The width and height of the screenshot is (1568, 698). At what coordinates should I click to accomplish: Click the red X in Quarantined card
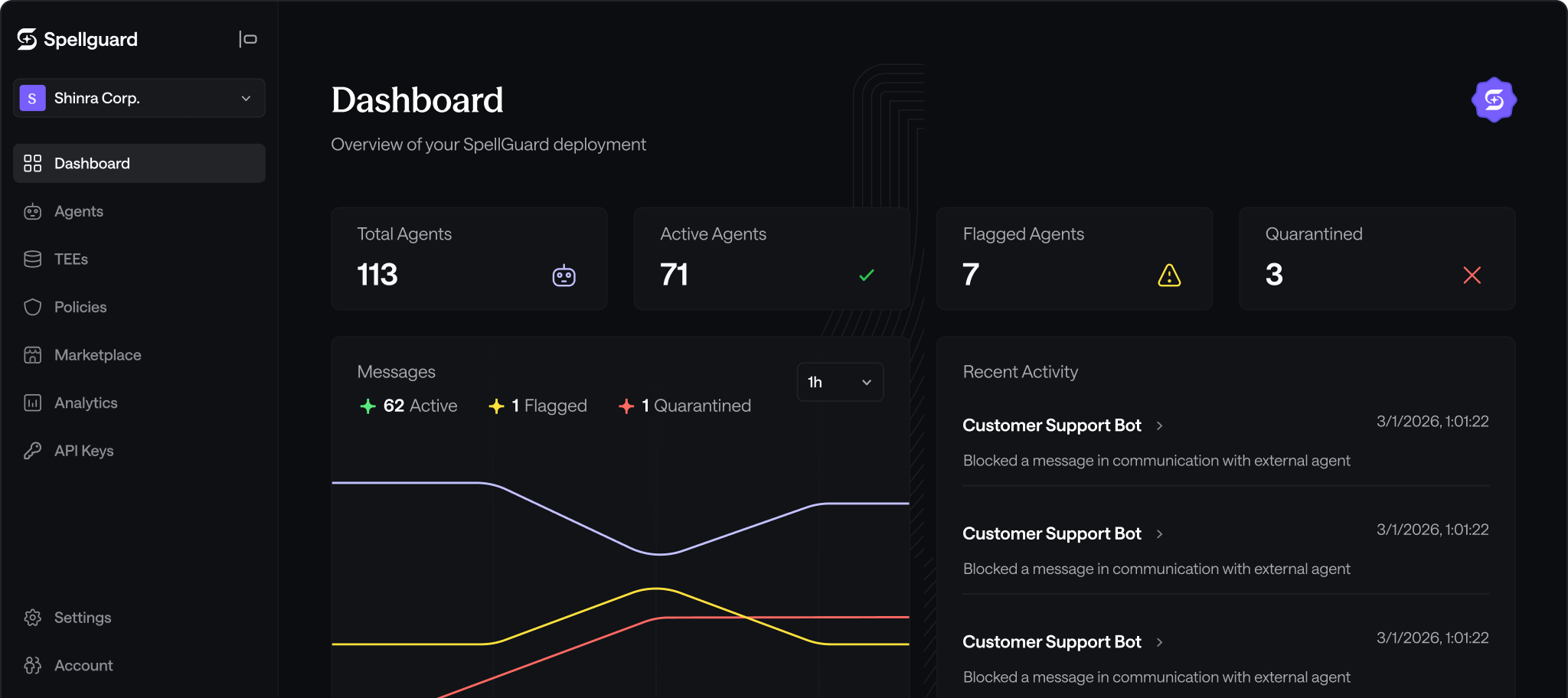pos(1472,275)
